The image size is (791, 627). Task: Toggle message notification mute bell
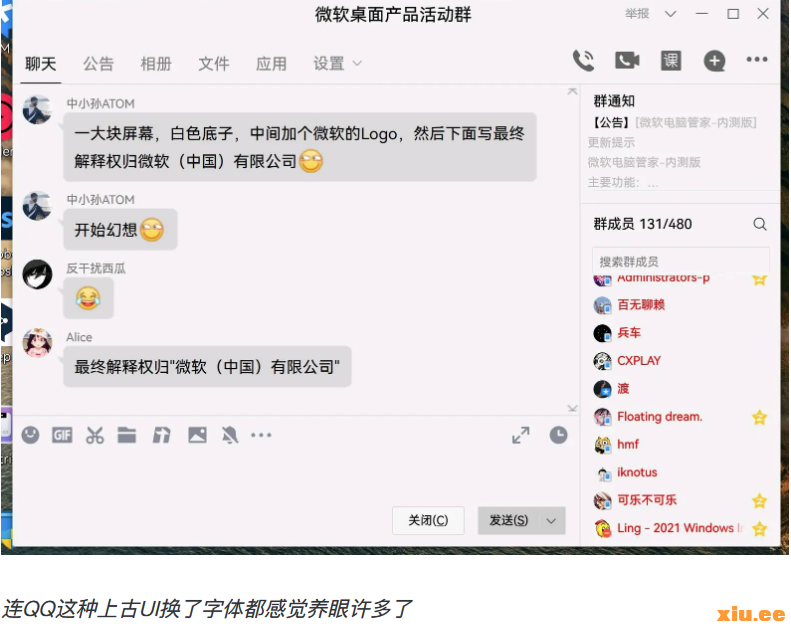click(x=230, y=435)
